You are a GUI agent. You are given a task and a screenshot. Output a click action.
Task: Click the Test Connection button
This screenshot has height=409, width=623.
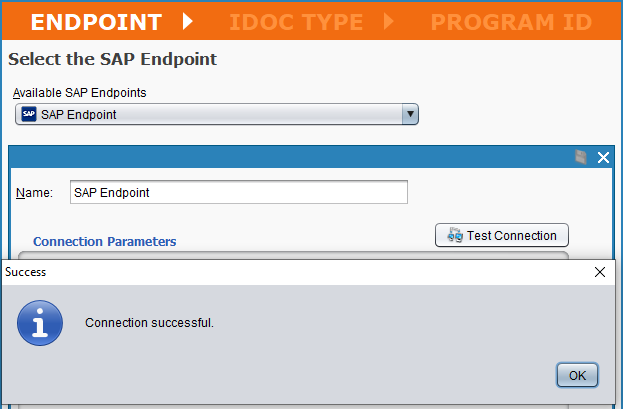(x=502, y=236)
